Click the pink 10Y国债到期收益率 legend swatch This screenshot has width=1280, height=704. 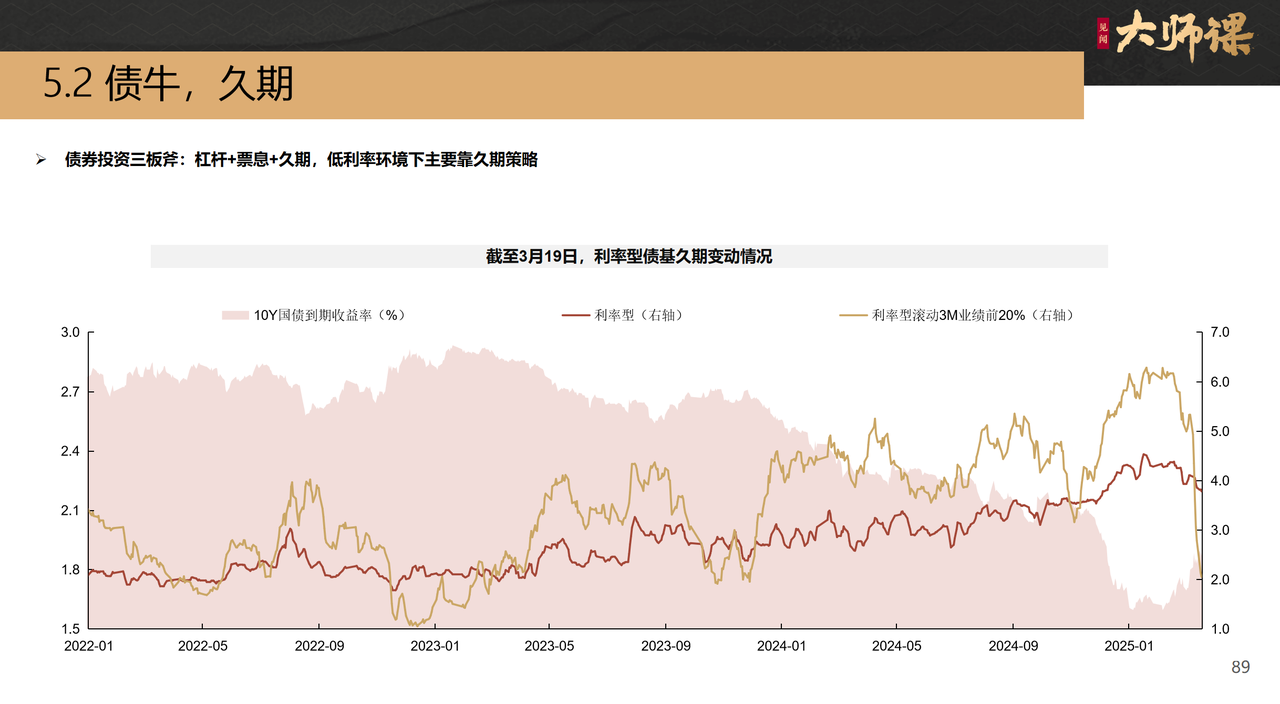click(x=235, y=315)
